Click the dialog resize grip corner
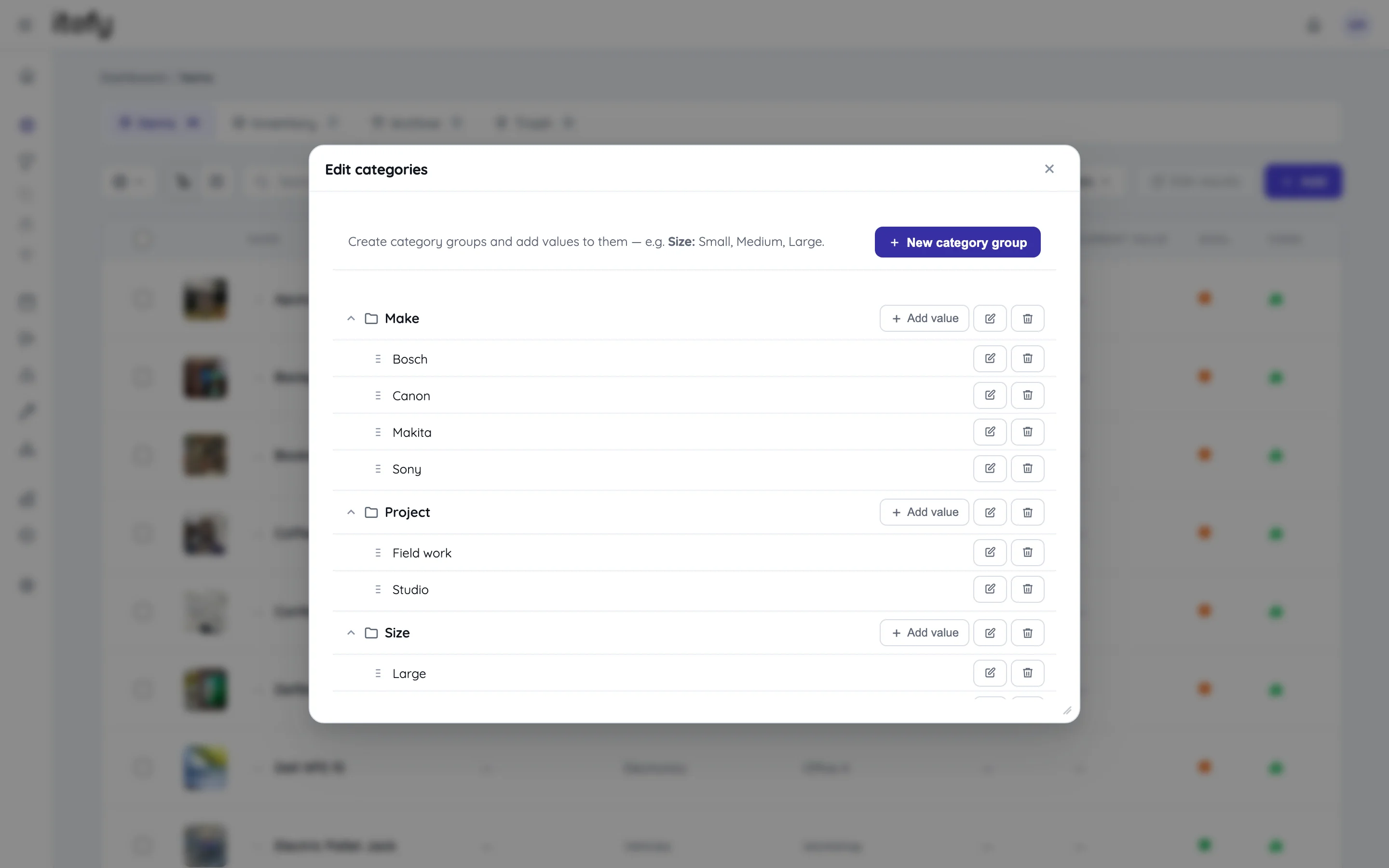This screenshot has width=1389, height=868. click(x=1067, y=711)
